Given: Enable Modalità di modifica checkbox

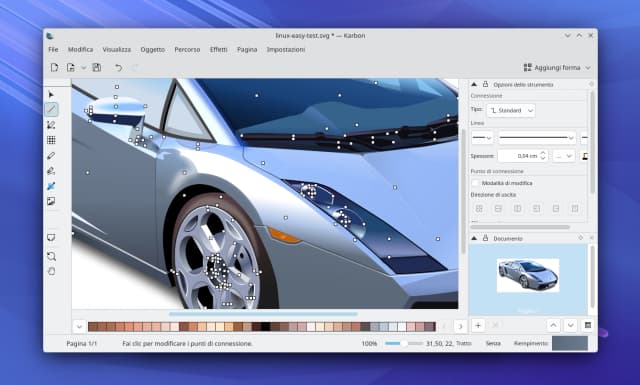Looking at the screenshot, I should point(475,183).
